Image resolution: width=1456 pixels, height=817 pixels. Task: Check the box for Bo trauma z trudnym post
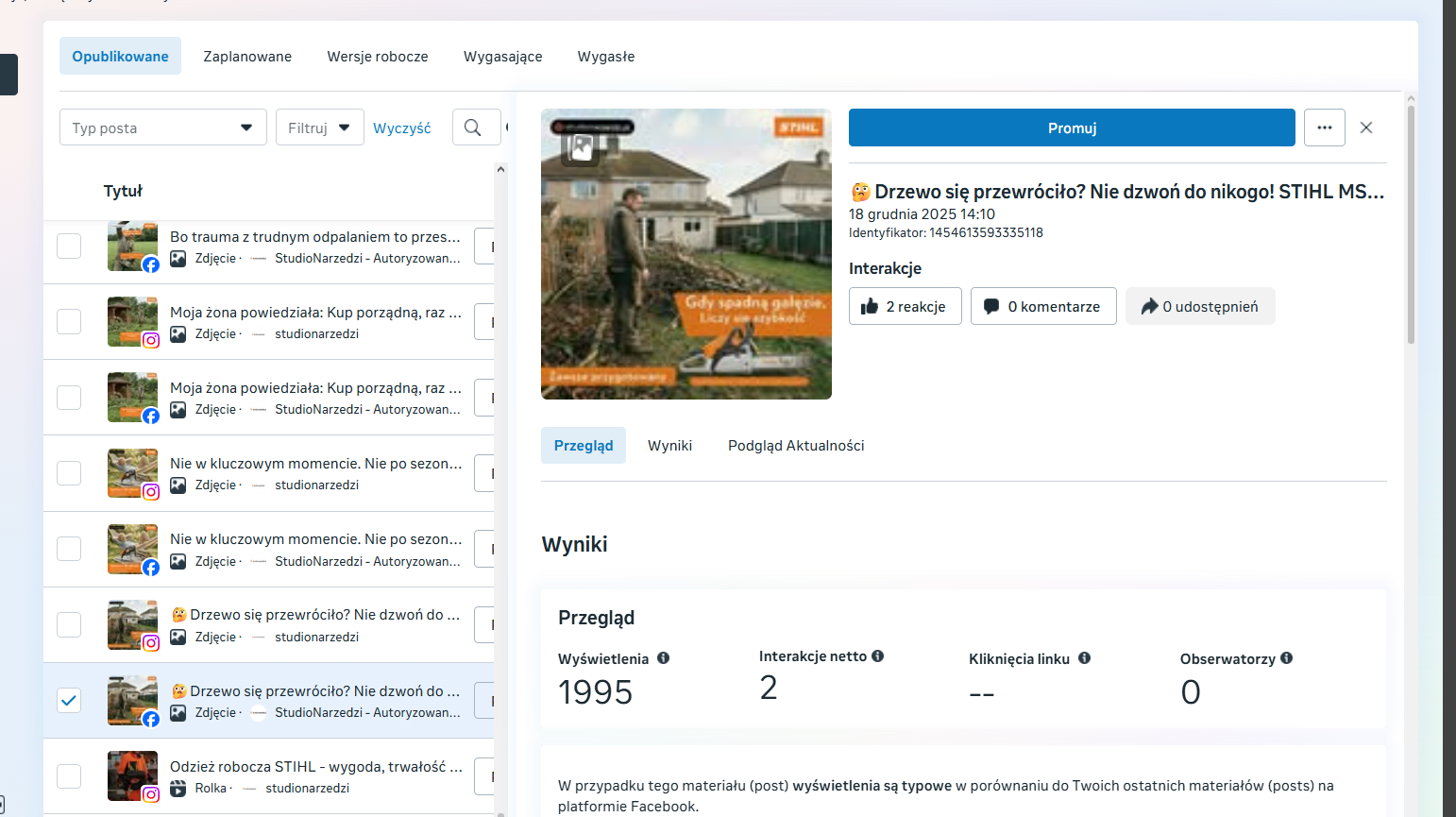[x=69, y=246]
